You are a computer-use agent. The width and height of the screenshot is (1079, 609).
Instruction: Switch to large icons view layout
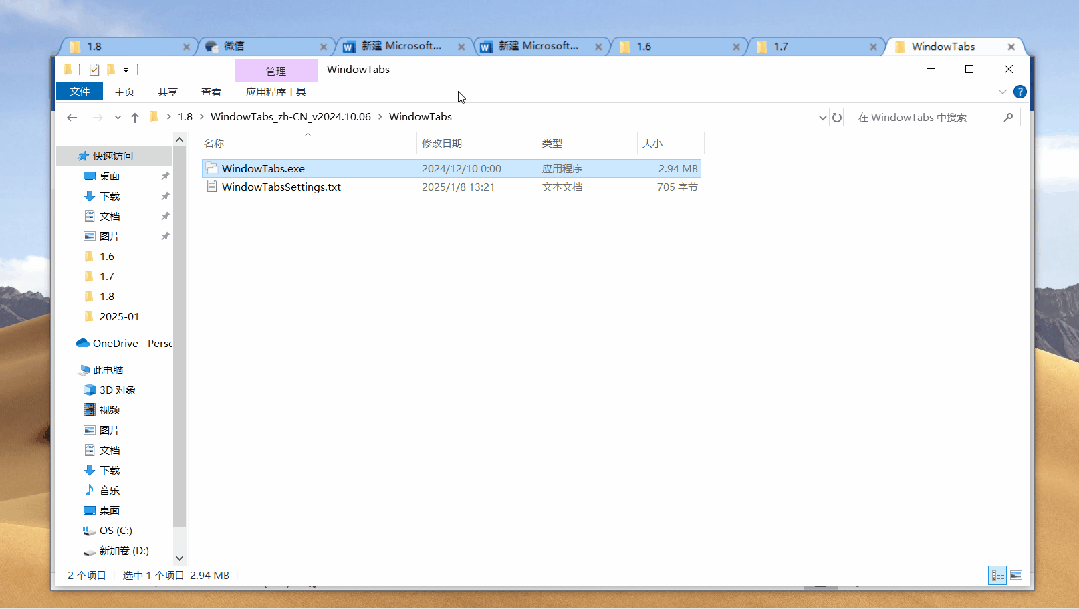1016,575
